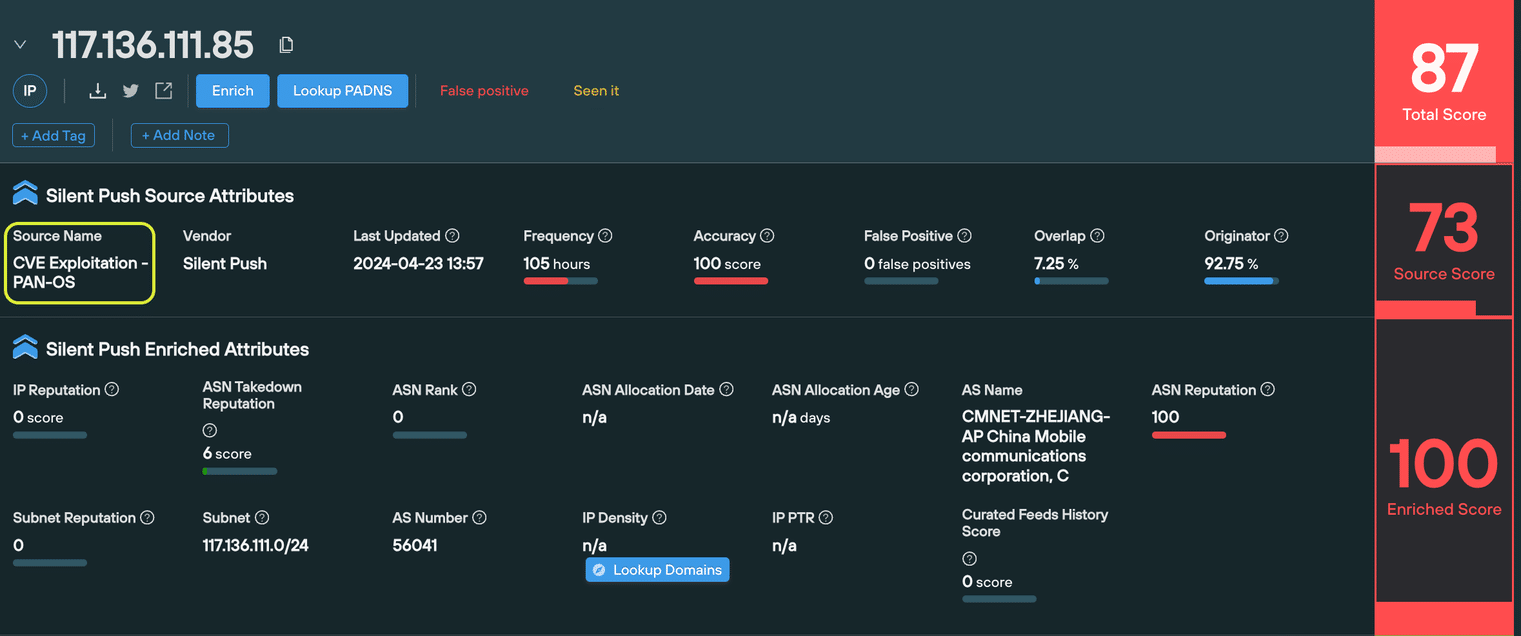The width and height of the screenshot is (1521, 636).
Task: Click the Frequency 105 hours bar
Action: tap(560, 282)
